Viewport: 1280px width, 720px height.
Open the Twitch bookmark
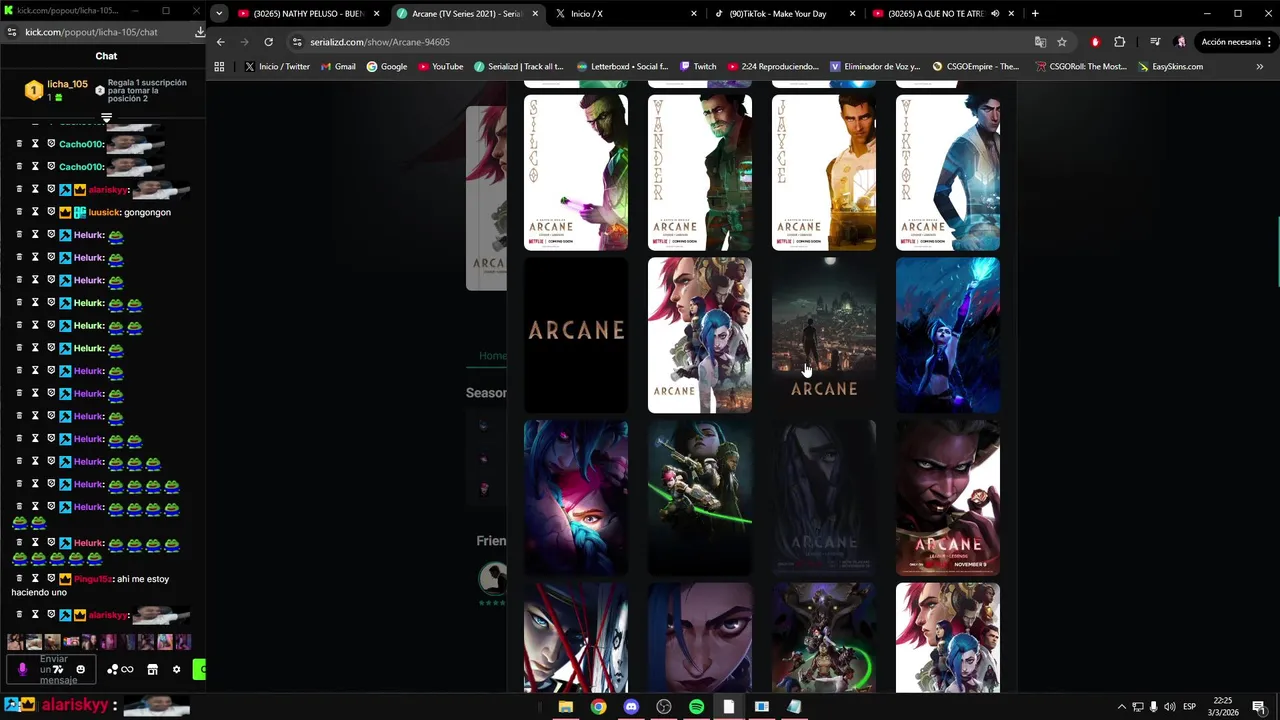point(698,67)
